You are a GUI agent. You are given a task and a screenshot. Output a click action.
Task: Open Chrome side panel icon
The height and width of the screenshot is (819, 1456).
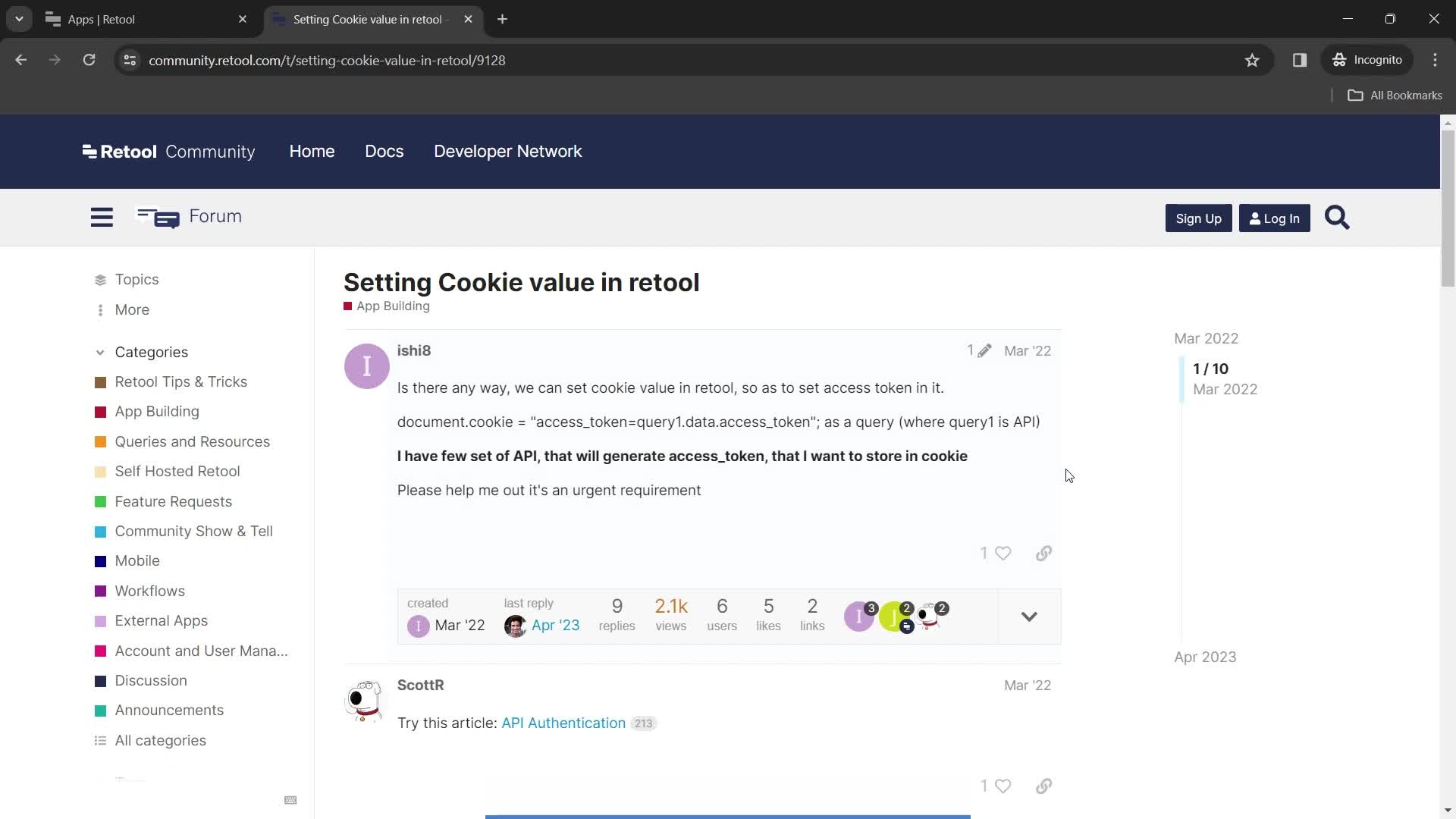tap(1299, 60)
